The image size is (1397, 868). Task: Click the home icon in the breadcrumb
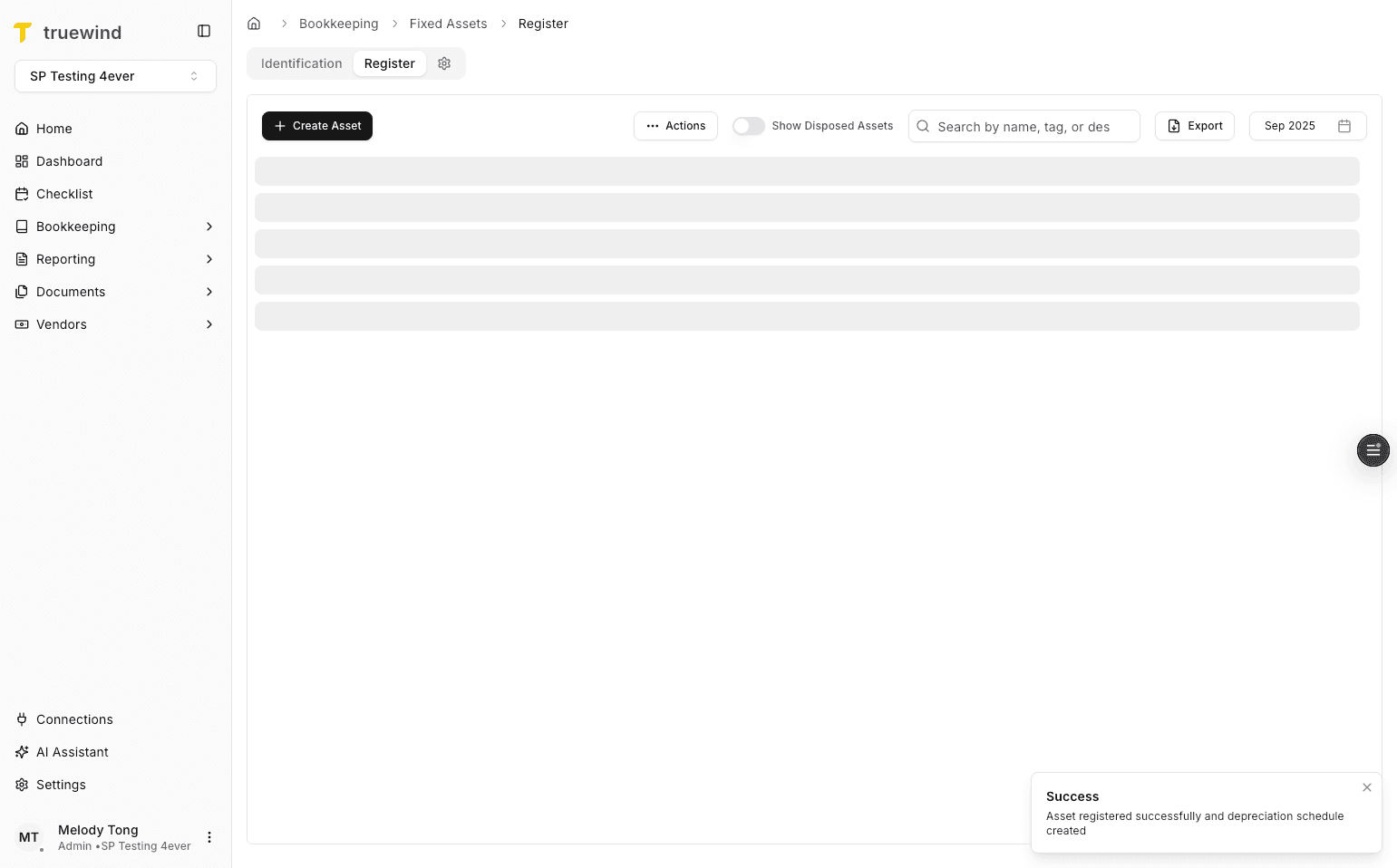pos(254,23)
